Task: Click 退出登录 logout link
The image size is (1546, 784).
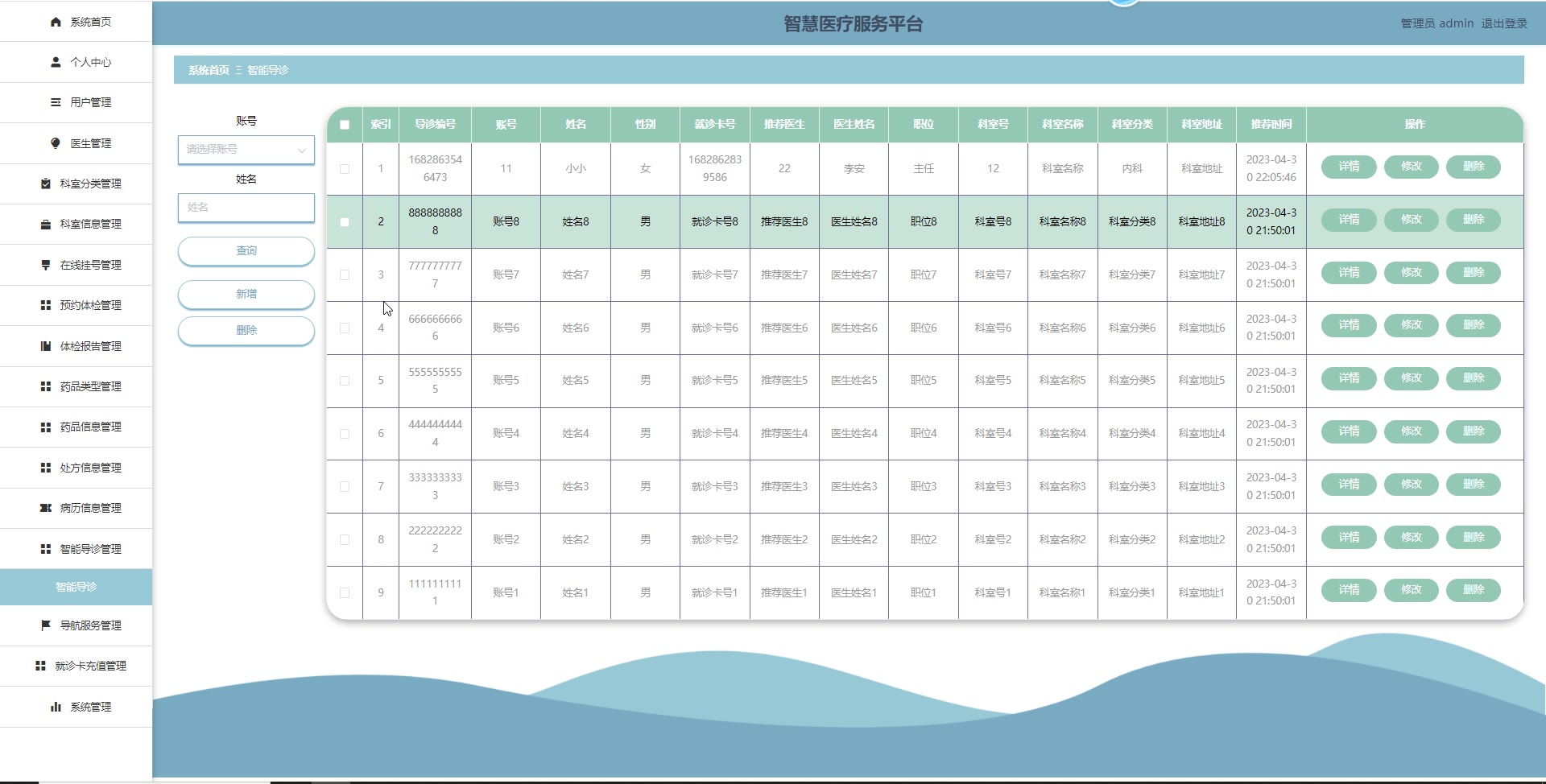Action: coord(1504,23)
